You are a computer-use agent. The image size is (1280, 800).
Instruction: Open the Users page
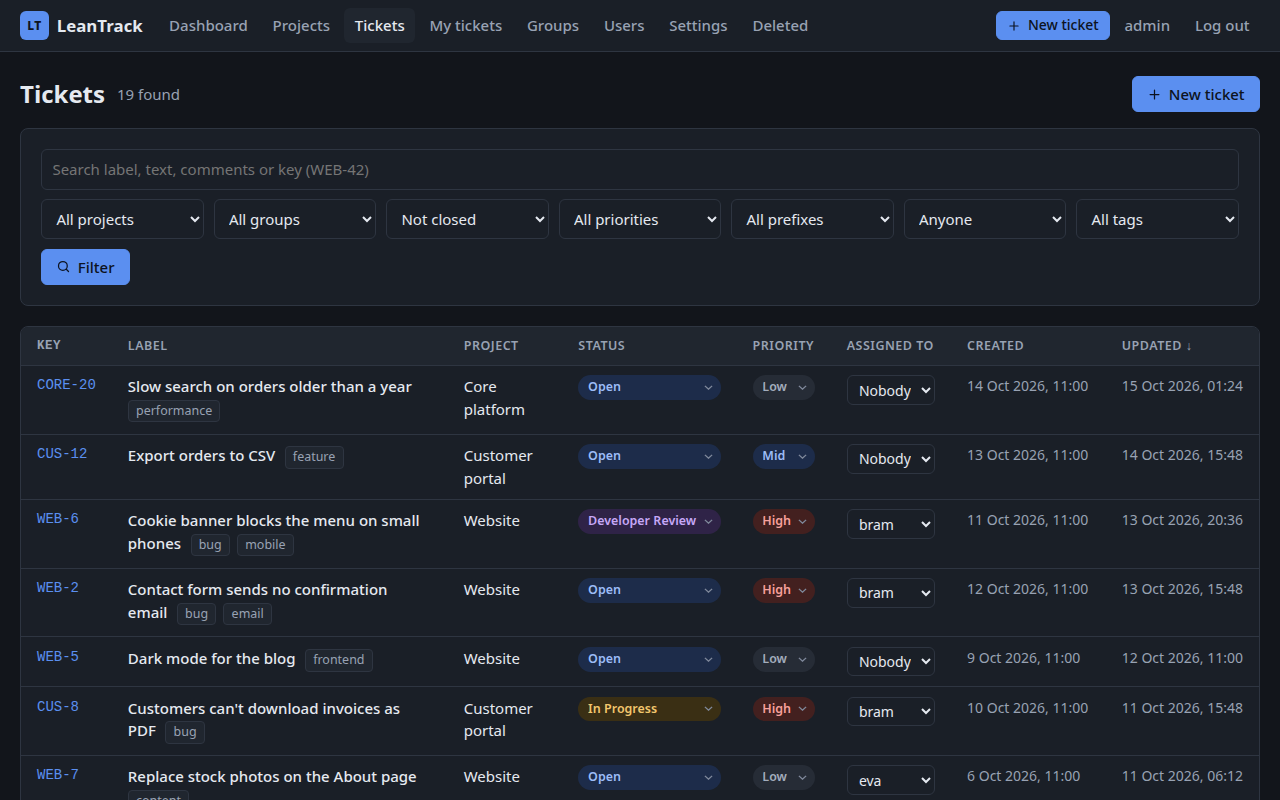click(x=624, y=26)
